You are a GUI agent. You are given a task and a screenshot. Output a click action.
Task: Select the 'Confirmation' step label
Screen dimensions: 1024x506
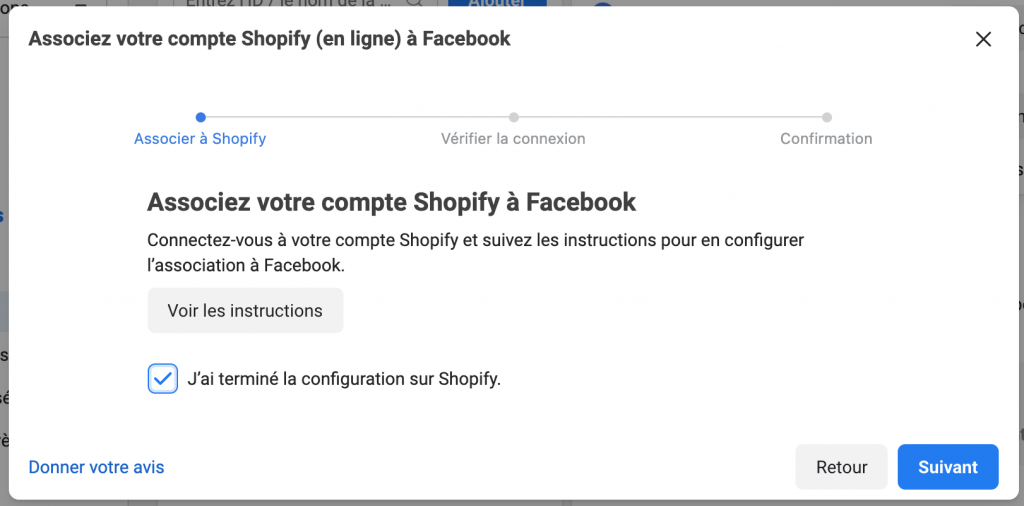point(826,139)
